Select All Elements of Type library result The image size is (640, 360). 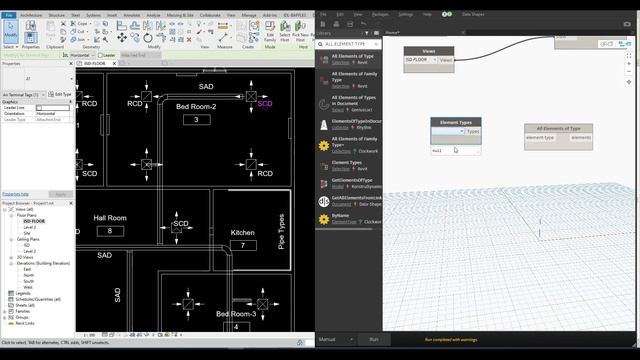349,59
